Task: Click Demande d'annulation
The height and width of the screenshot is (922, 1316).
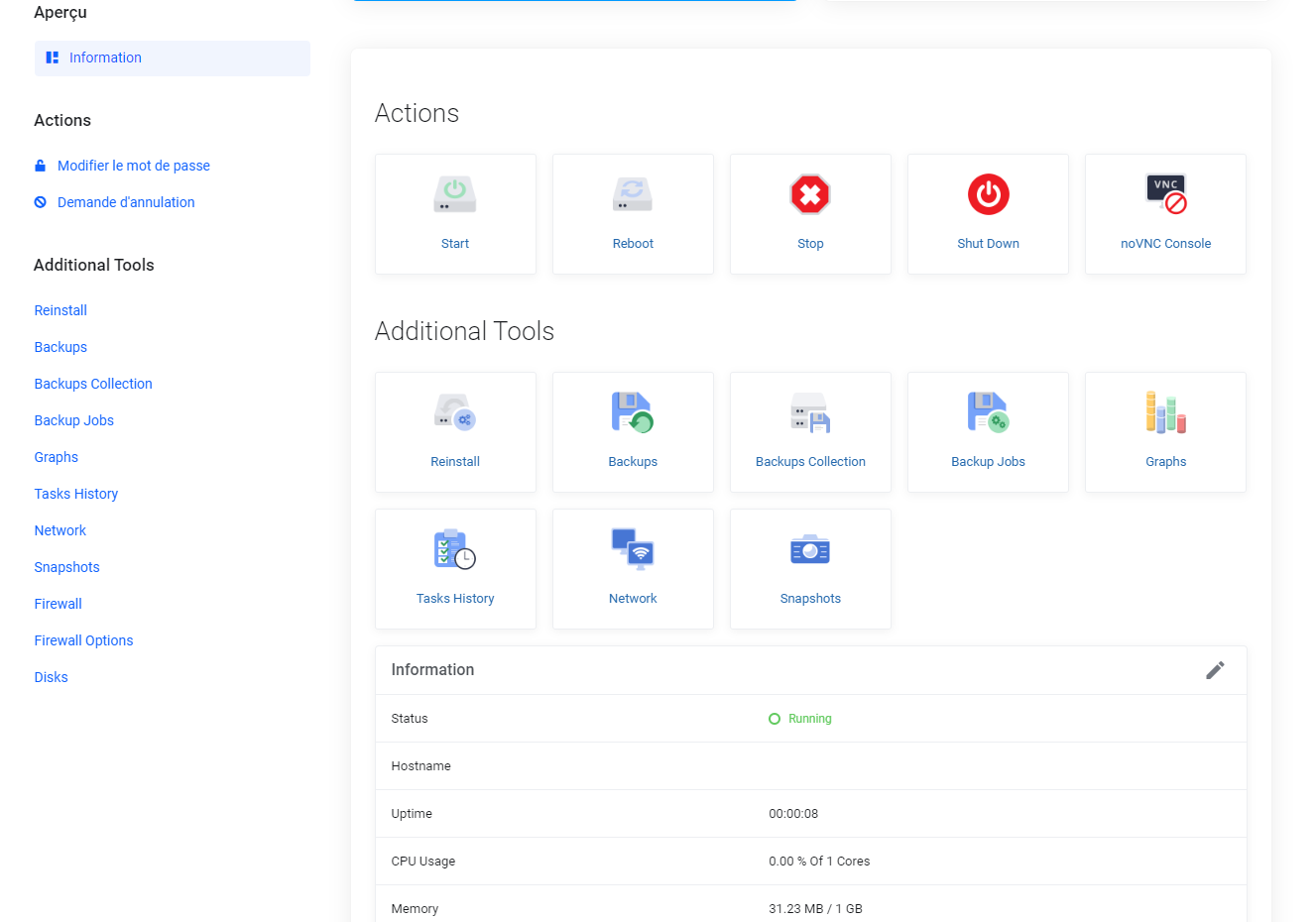Action: coord(127,201)
